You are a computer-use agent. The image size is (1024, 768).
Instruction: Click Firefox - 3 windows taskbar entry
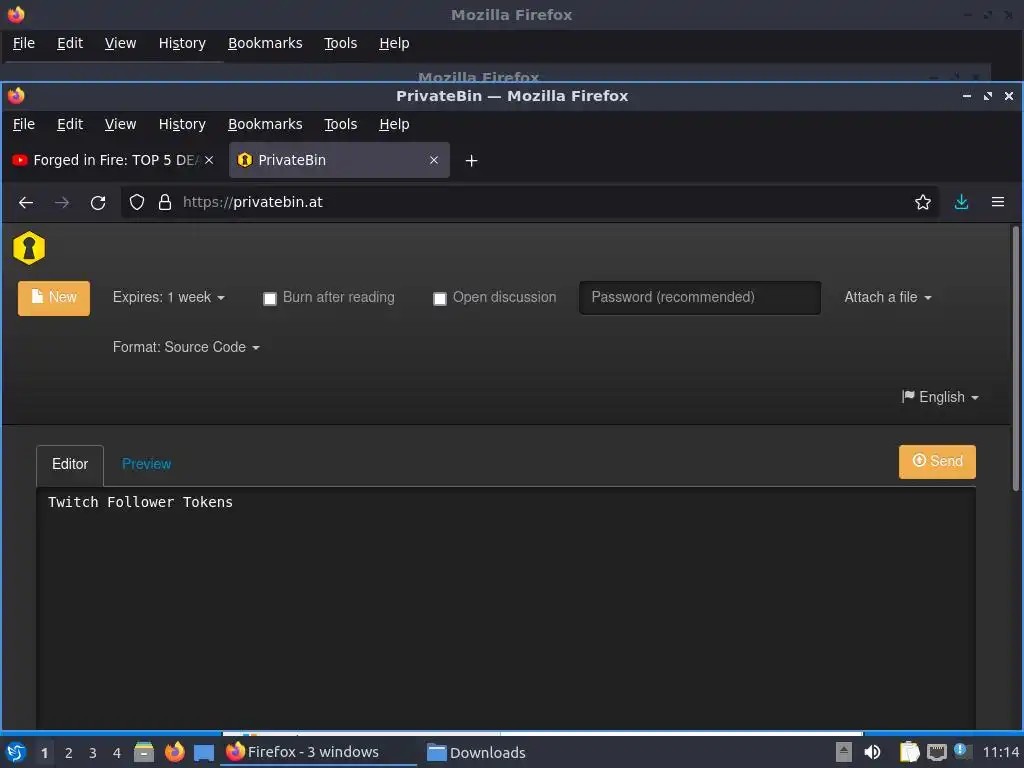(319, 752)
